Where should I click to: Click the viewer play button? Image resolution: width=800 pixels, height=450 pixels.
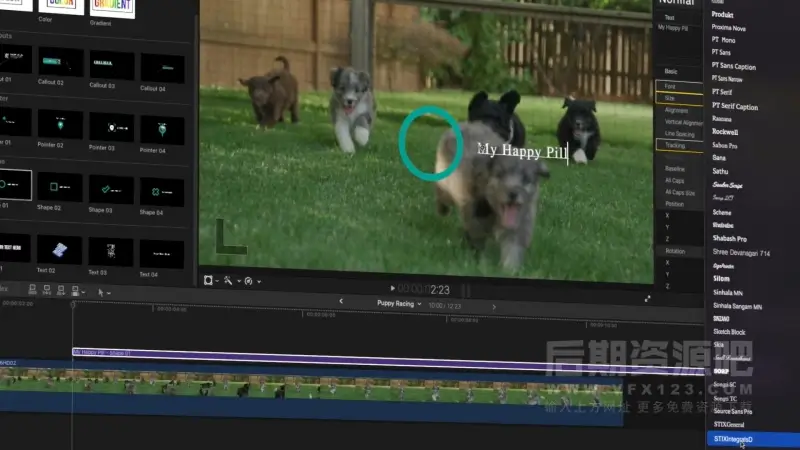(x=392, y=288)
